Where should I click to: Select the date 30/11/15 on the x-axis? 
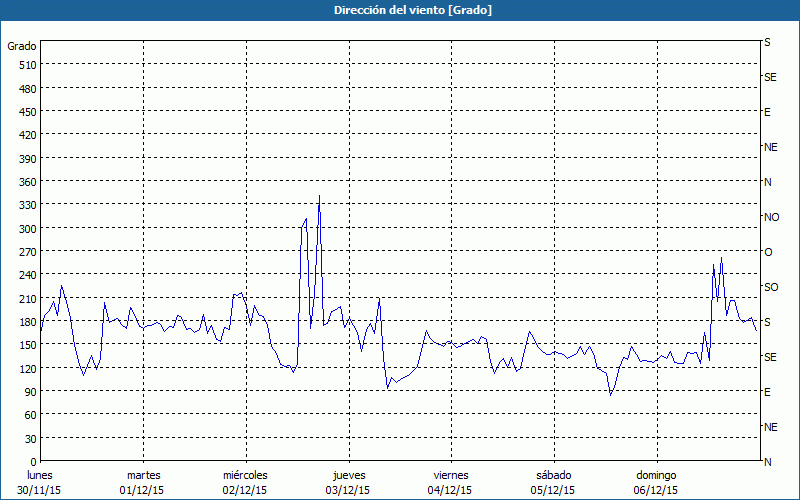pos(40,490)
